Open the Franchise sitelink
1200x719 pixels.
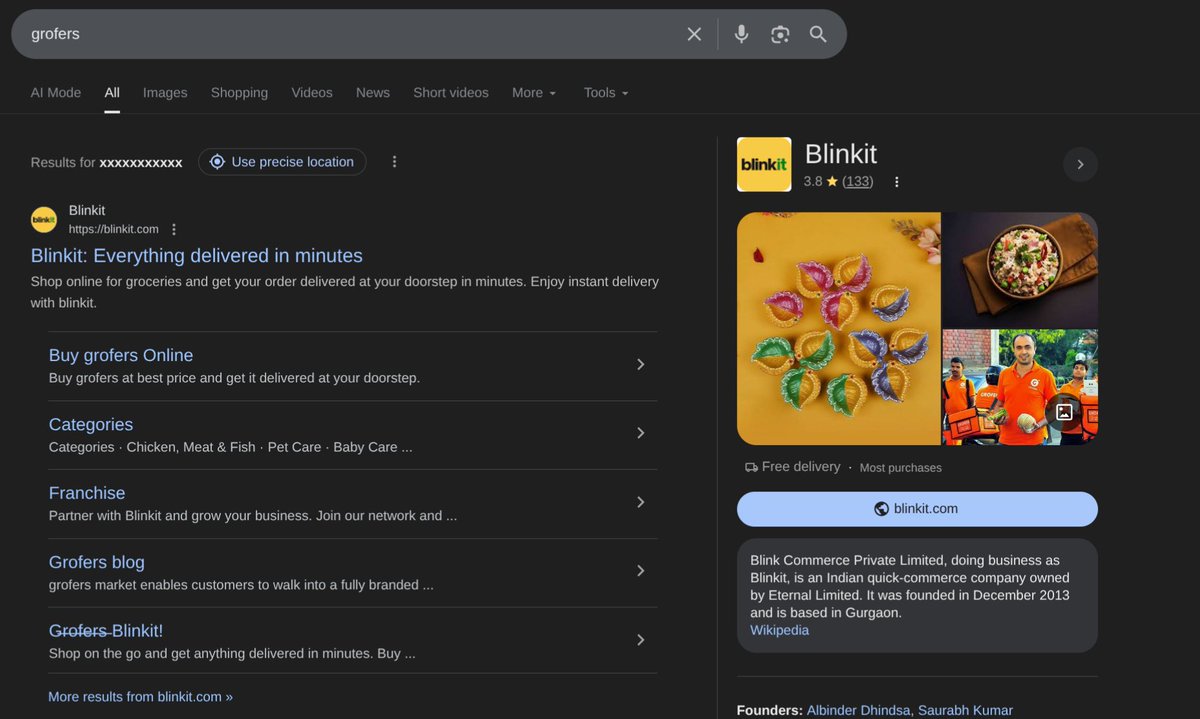[x=87, y=493]
